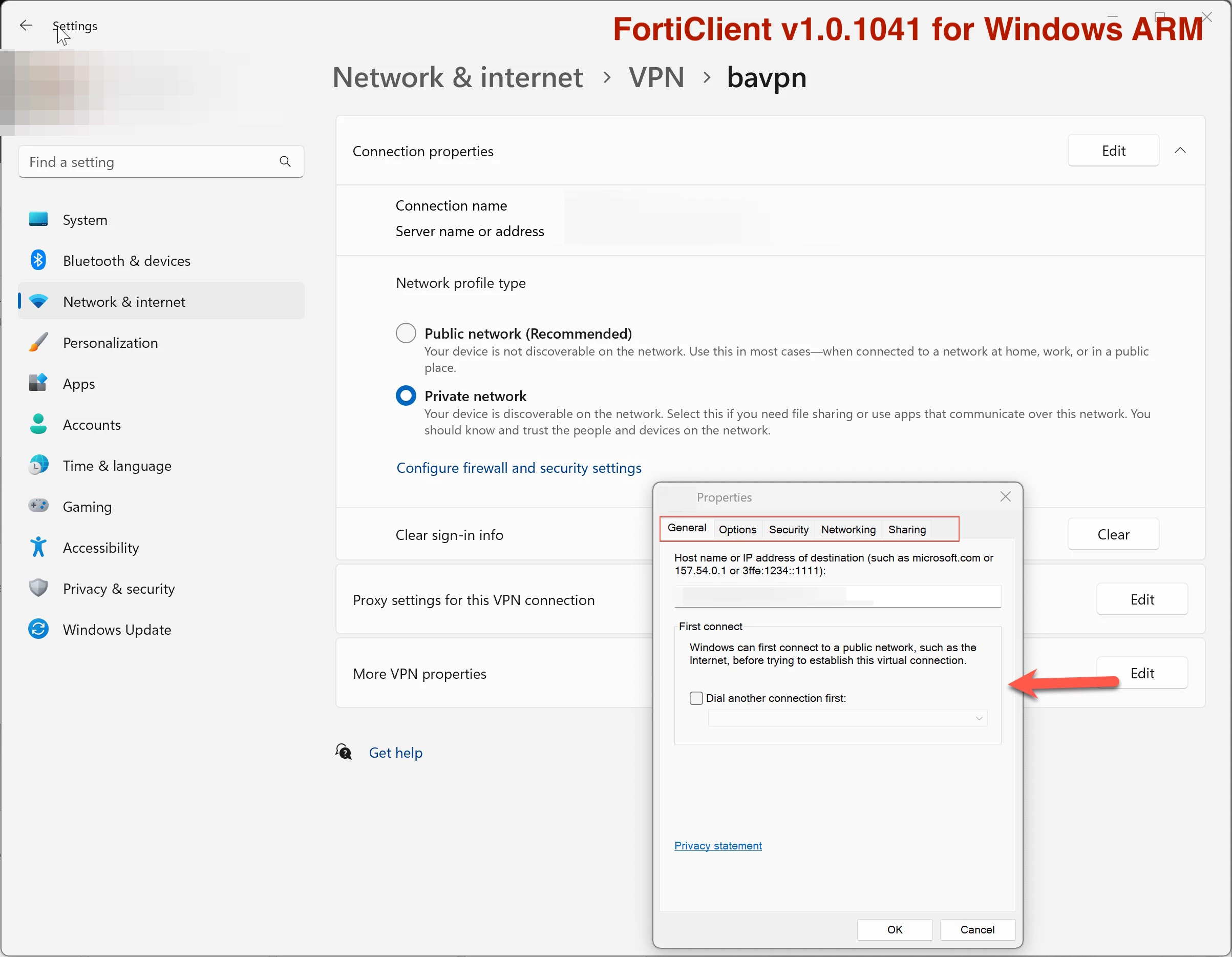Open the Privacy statement link
The height and width of the screenshot is (957, 1232).
click(x=718, y=845)
